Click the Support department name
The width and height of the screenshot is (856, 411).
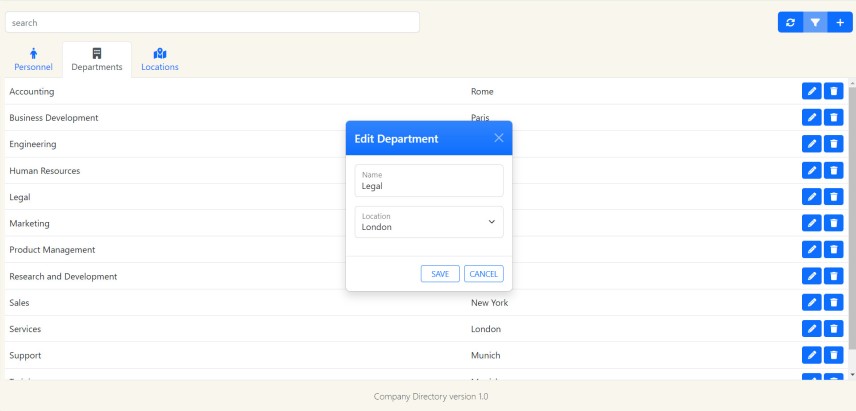25,355
